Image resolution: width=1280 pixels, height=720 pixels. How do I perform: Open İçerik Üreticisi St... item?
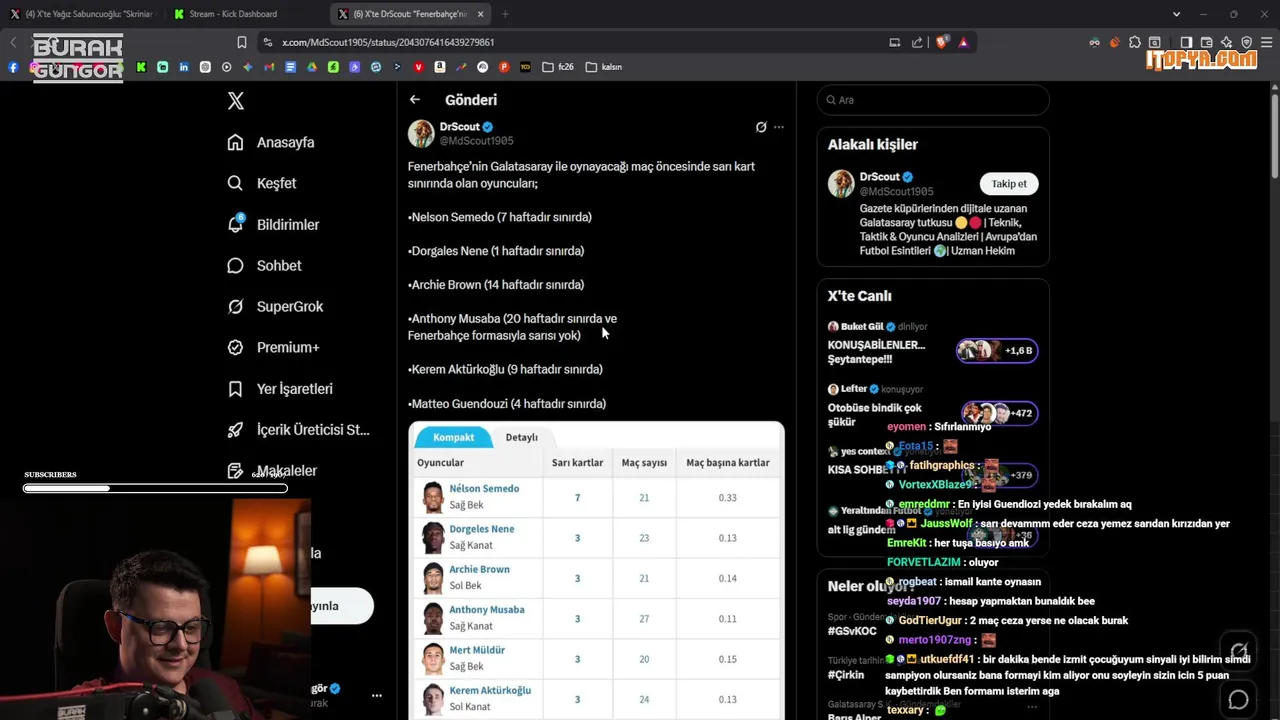tap(298, 429)
